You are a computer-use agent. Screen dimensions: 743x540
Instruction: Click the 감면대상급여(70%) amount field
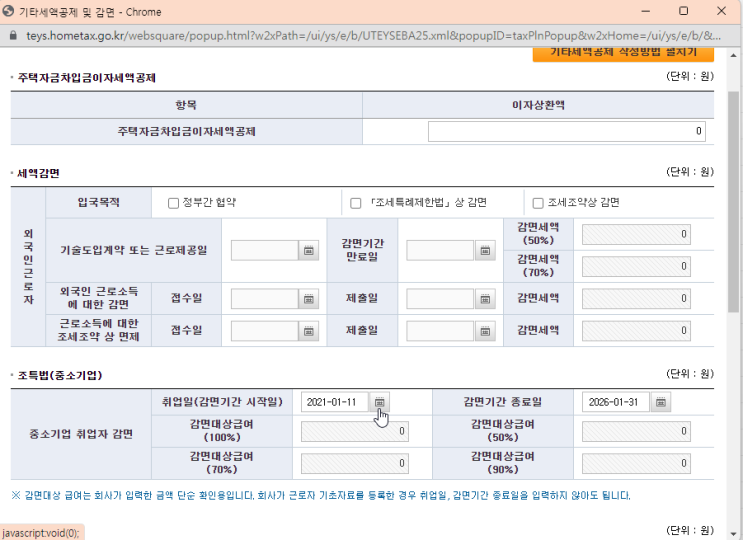(x=355, y=464)
